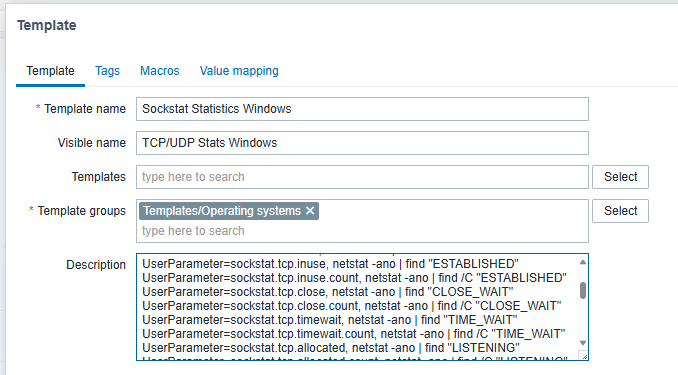
Task: Click the Visible name input field
Action: [x=362, y=143]
